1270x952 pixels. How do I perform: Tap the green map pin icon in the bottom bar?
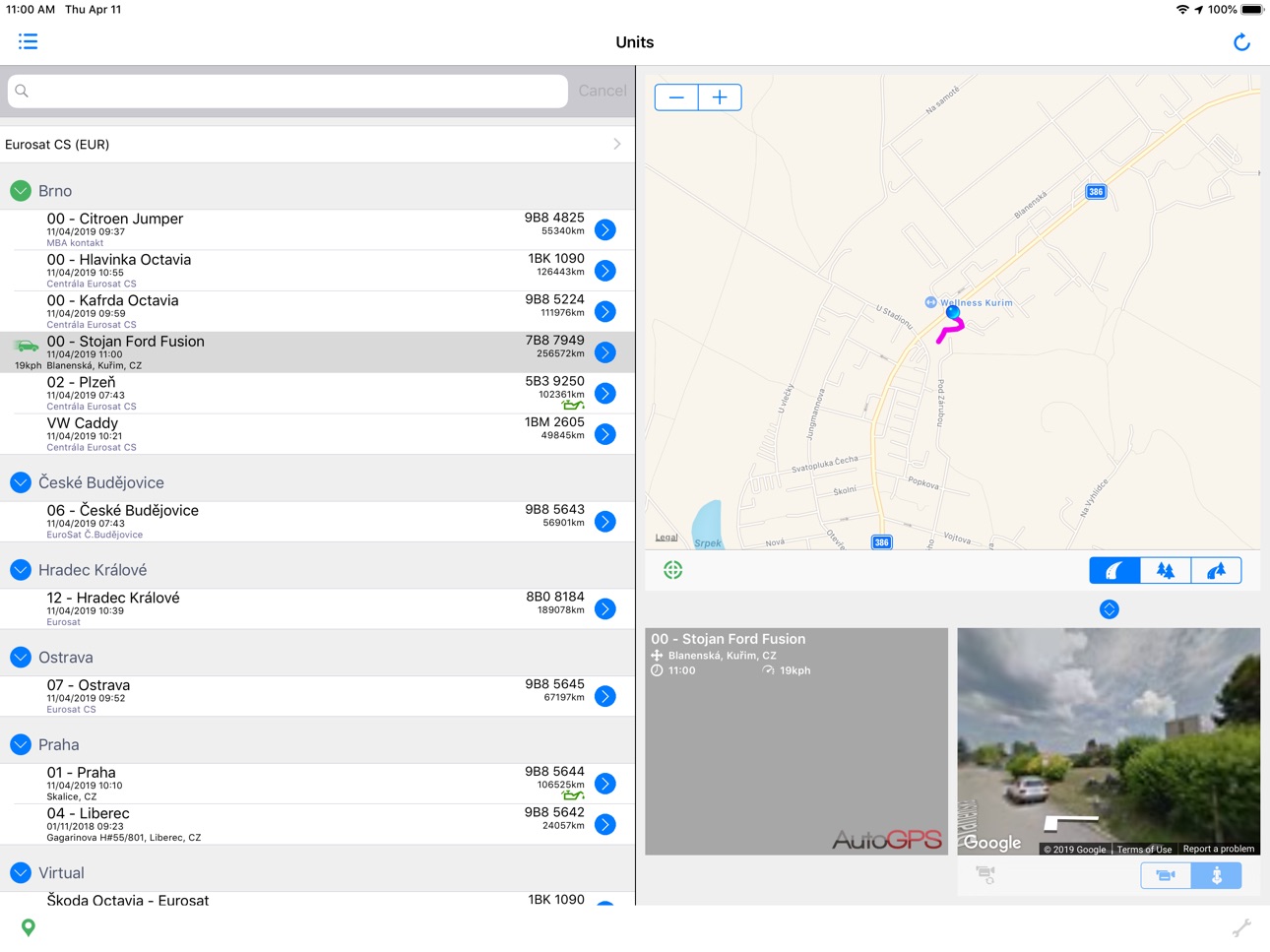29,927
